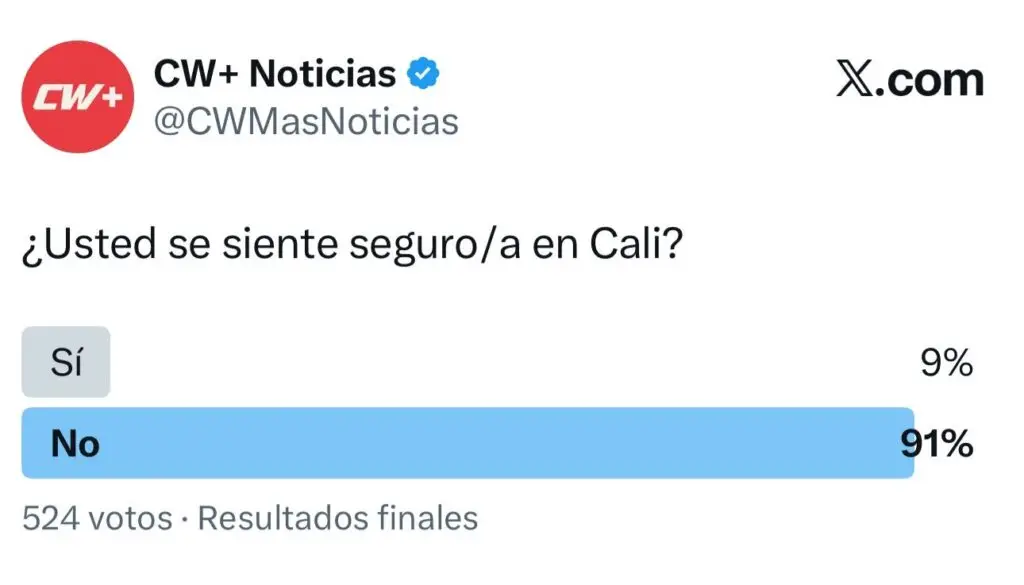
Task: Open the @CWMasNoticias handle
Action: (305, 120)
